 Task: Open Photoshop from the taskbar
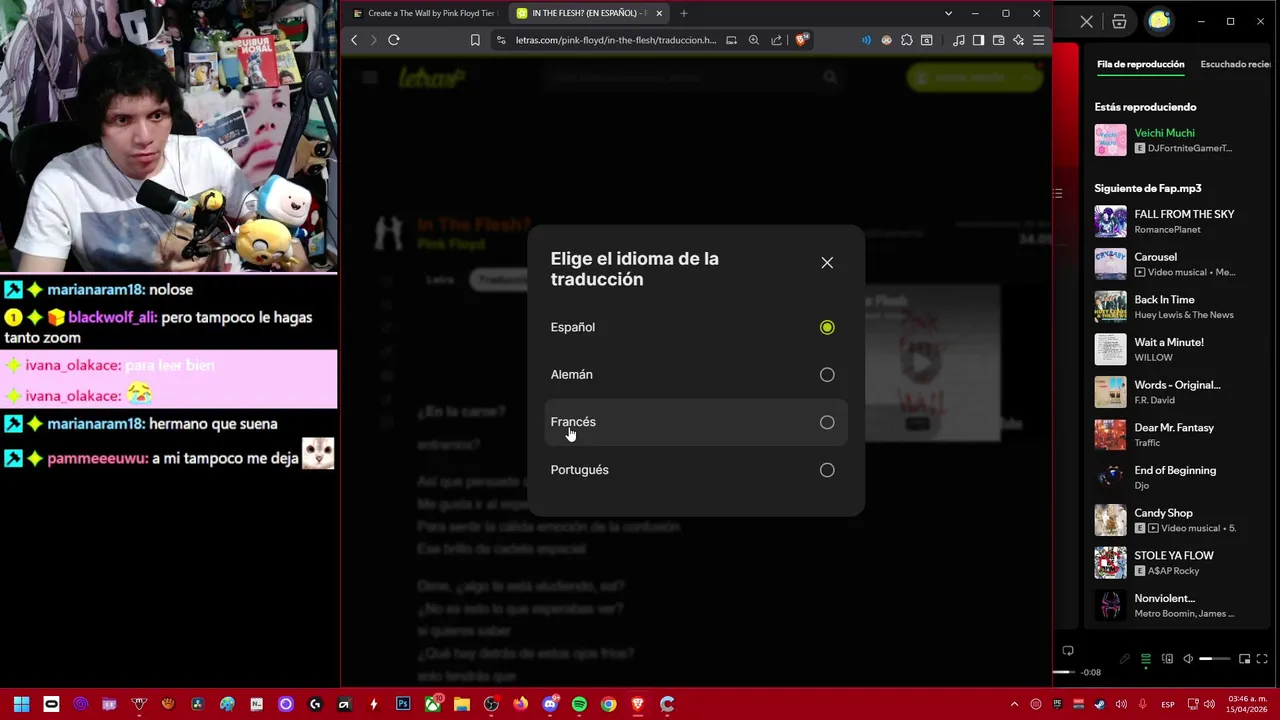tap(403, 704)
